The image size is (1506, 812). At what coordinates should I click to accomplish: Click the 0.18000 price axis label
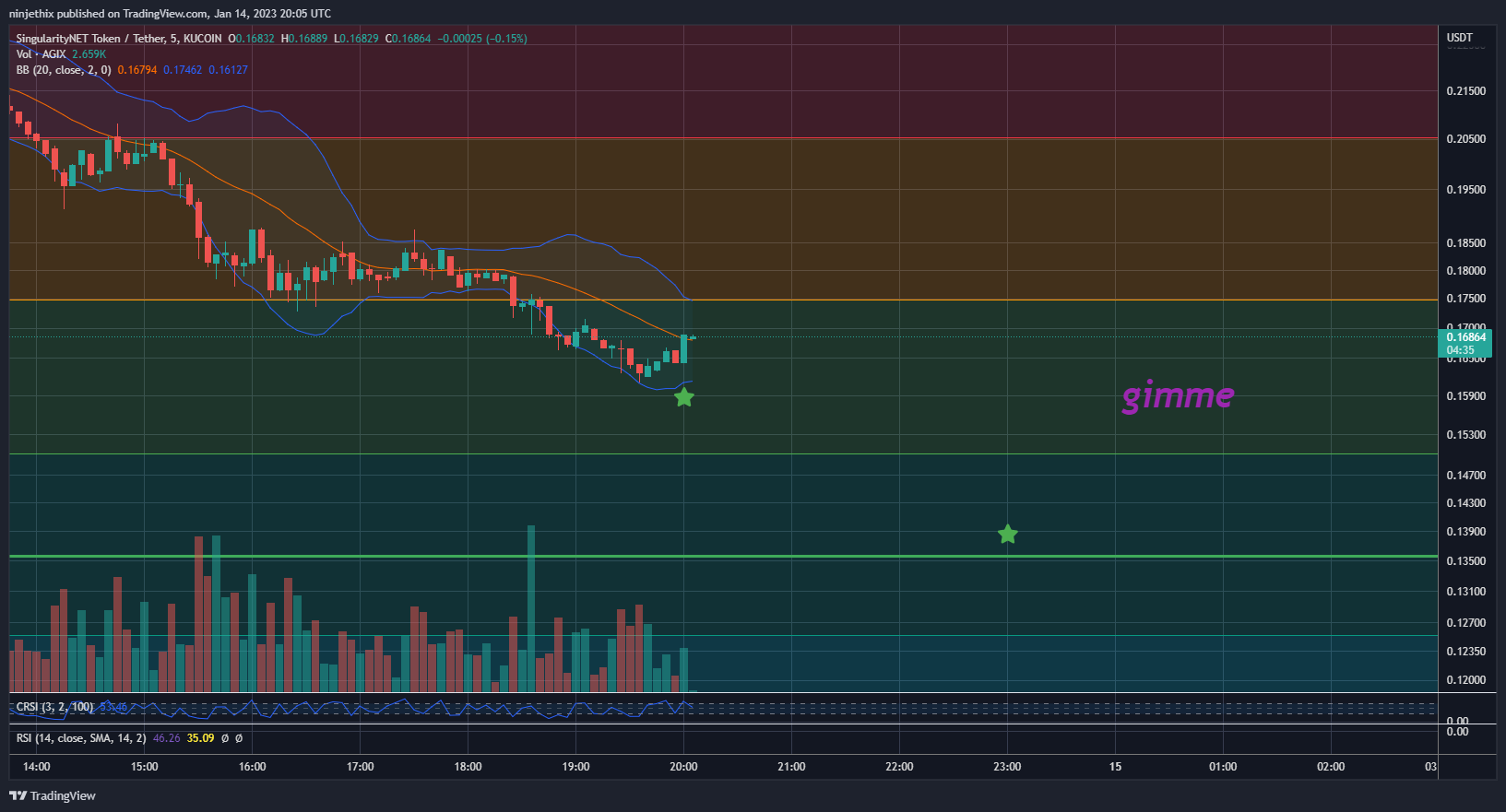coord(1466,271)
